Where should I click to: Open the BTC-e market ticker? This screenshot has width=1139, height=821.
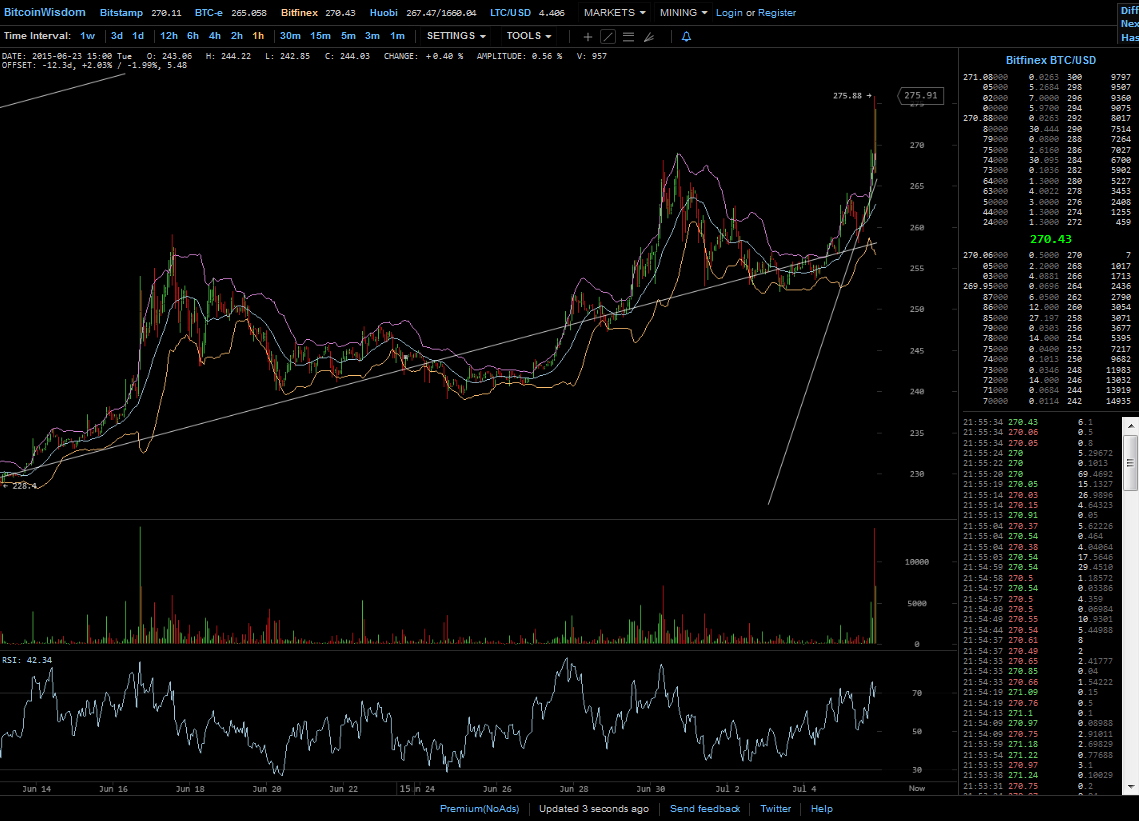tap(230, 13)
